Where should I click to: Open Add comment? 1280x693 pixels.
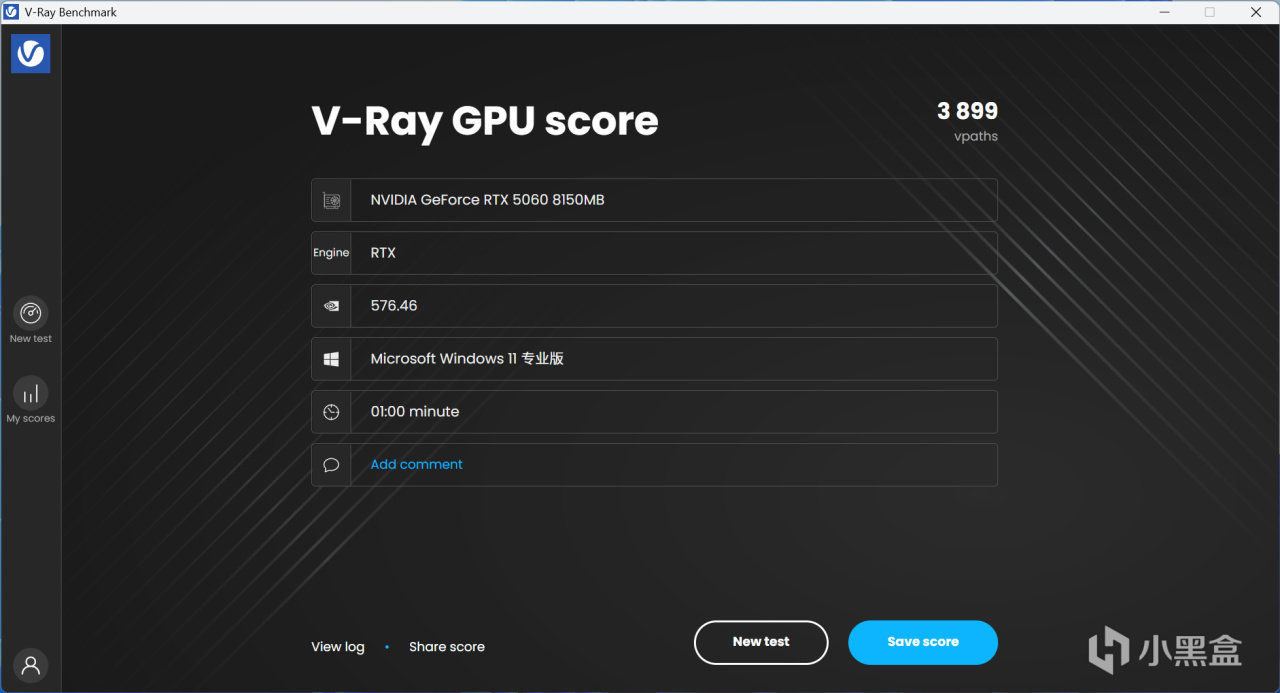pos(416,464)
